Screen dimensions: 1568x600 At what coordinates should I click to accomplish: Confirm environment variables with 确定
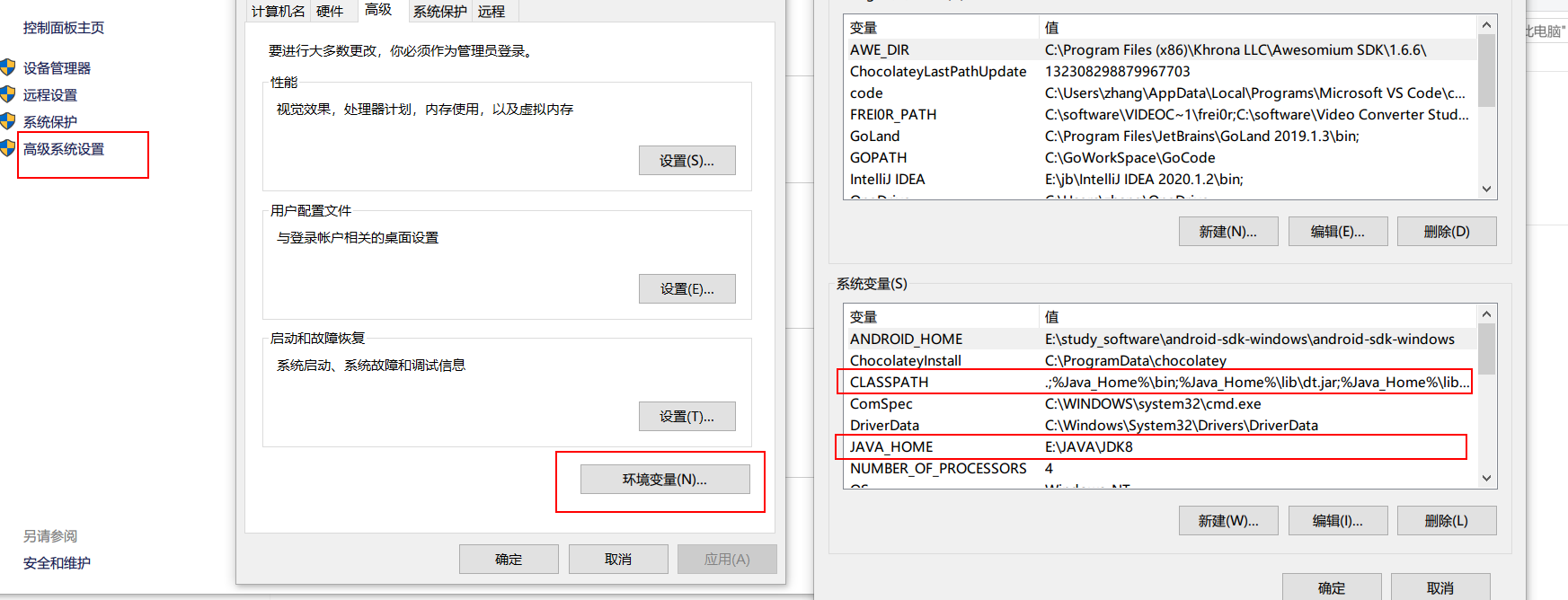pyautogui.click(x=1332, y=587)
